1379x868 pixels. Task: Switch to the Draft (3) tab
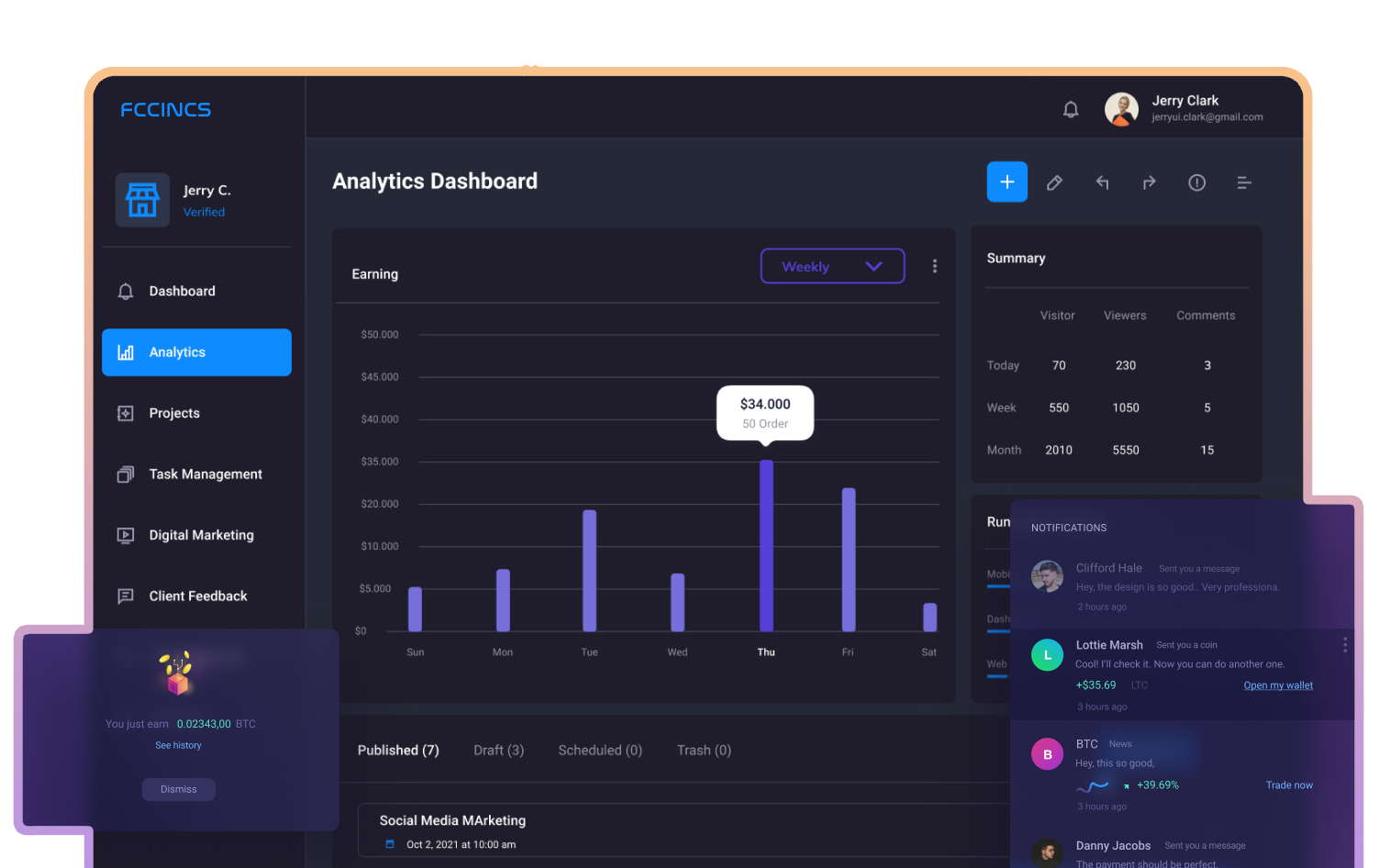click(498, 751)
